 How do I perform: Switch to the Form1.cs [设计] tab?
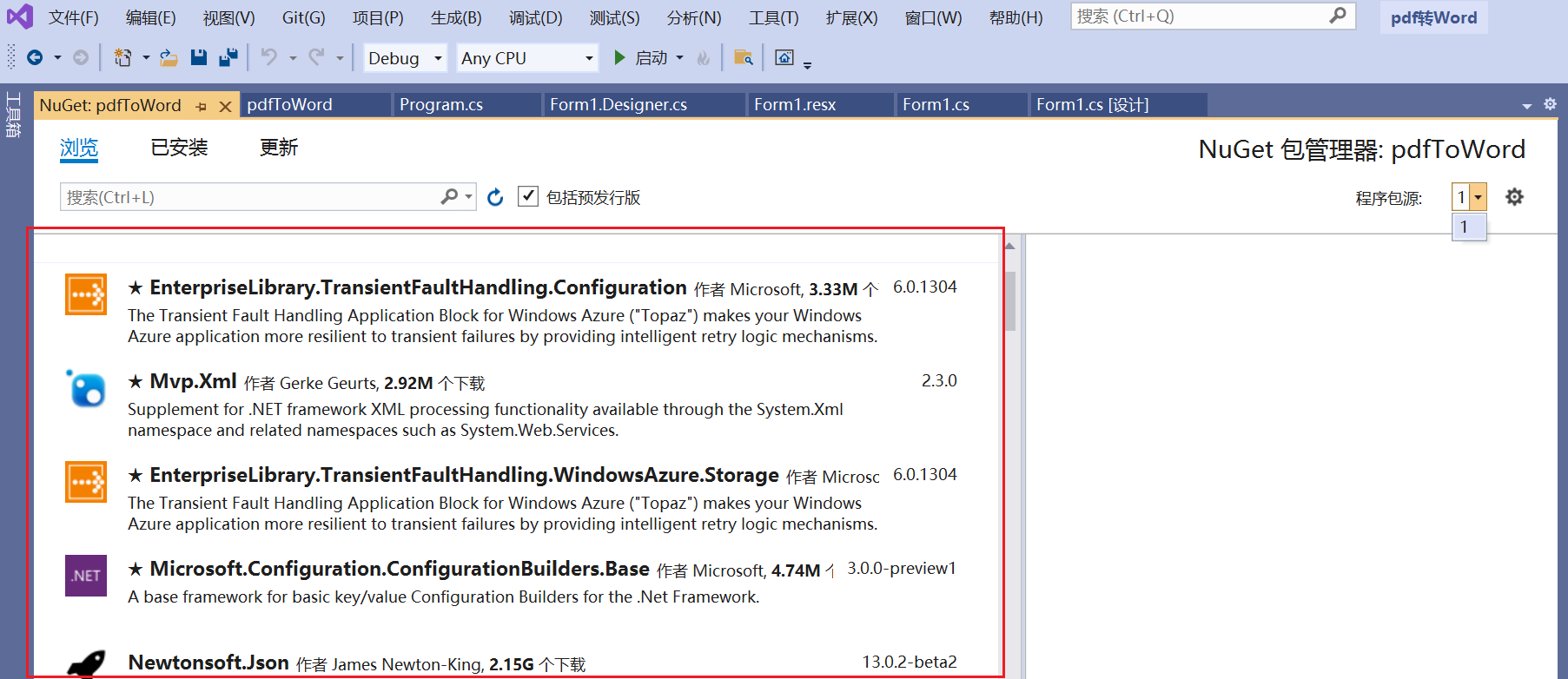coord(1117,105)
